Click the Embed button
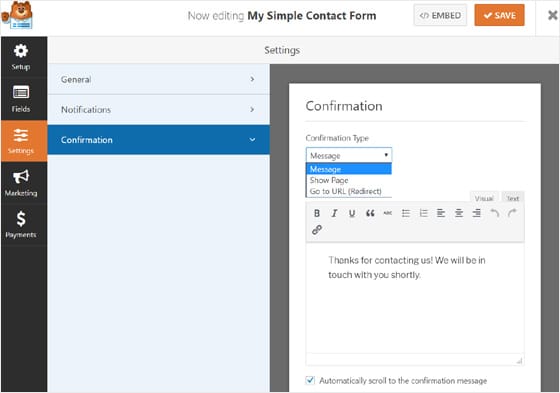Image resolution: width=560 pixels, height=393 pixels. [x=440, y=15]
